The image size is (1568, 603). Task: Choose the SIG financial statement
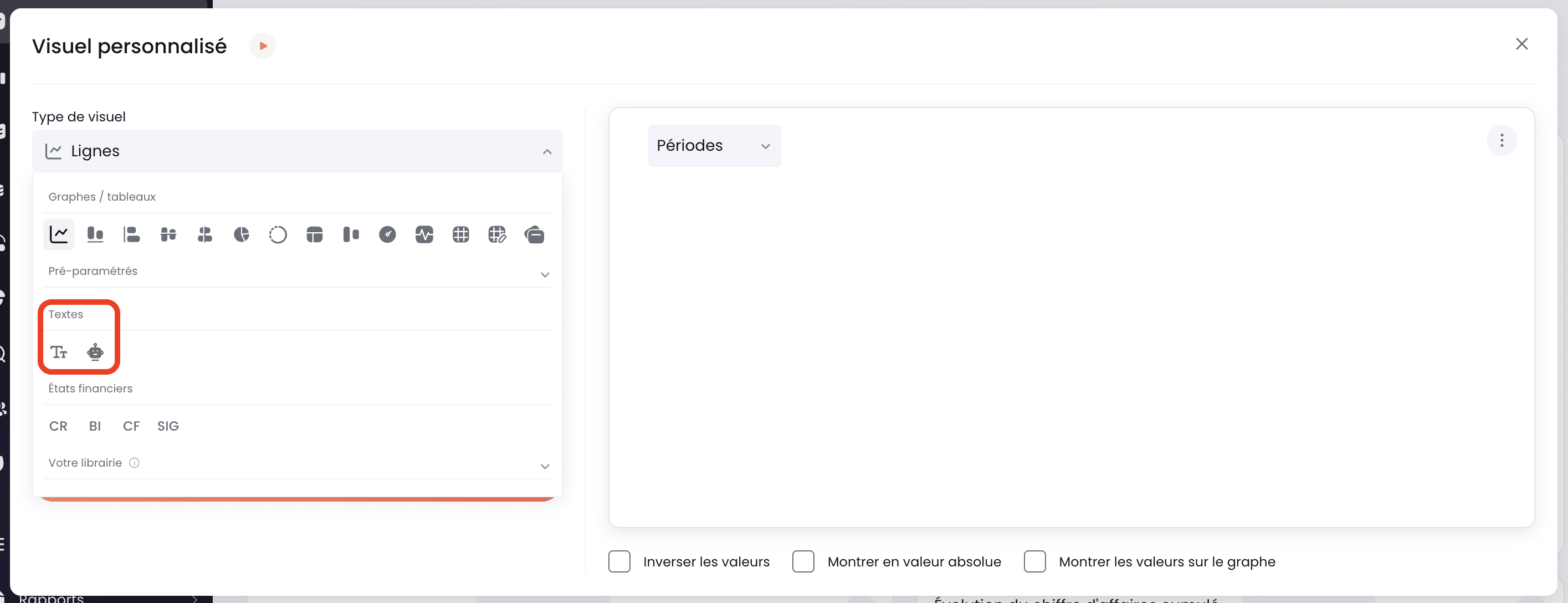pyautogui.click(x=168, y=426)
